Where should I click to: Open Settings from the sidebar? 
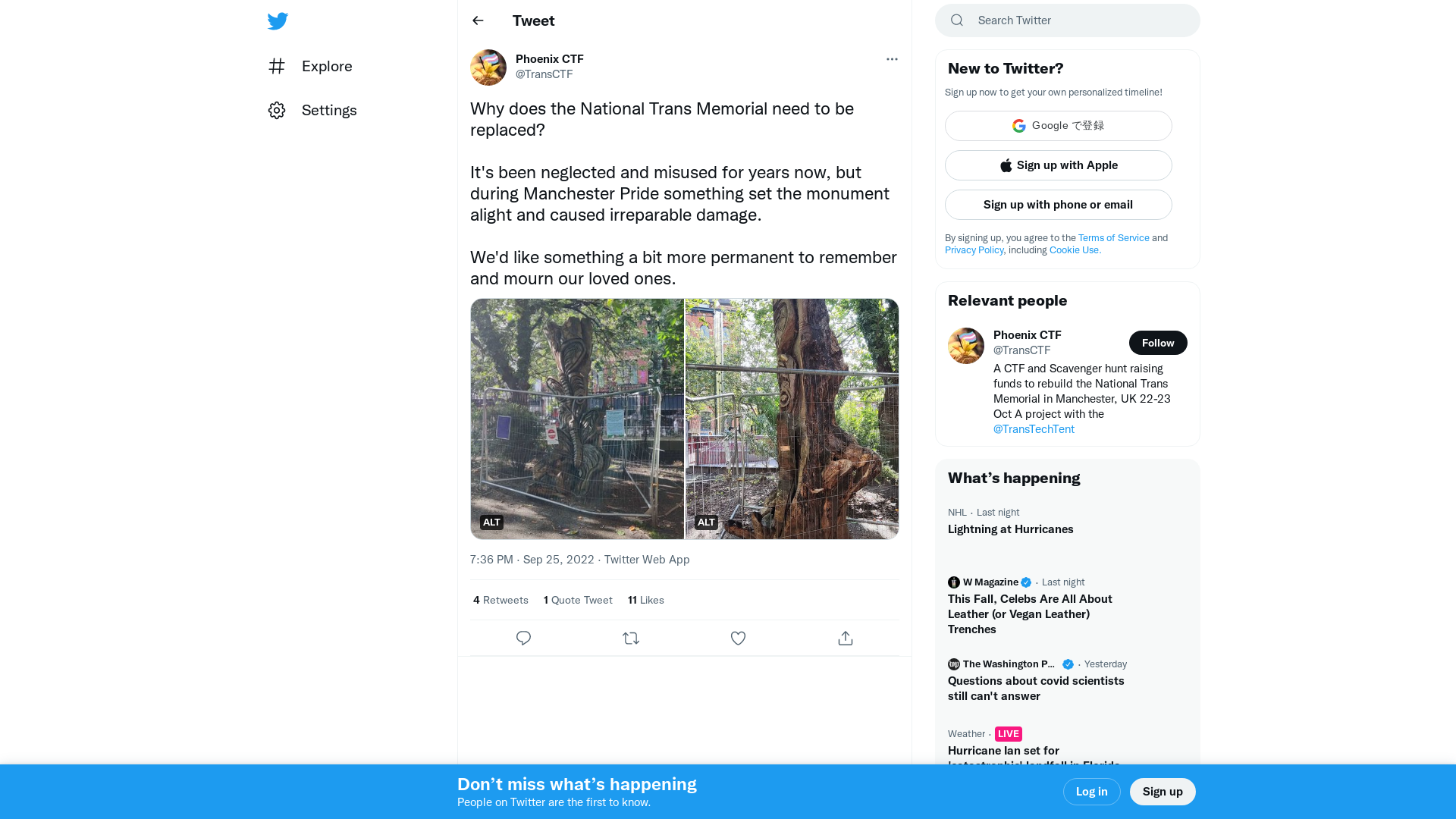tap(328, 111)
